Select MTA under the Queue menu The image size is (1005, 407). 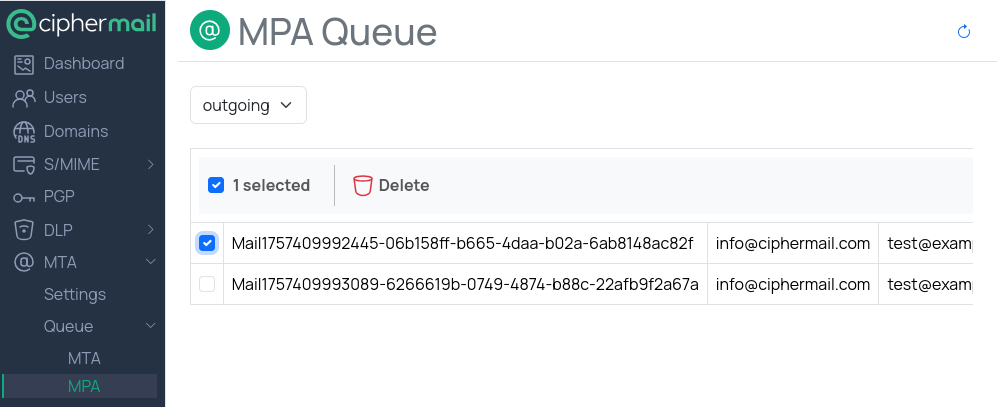(x=84, y=358)
